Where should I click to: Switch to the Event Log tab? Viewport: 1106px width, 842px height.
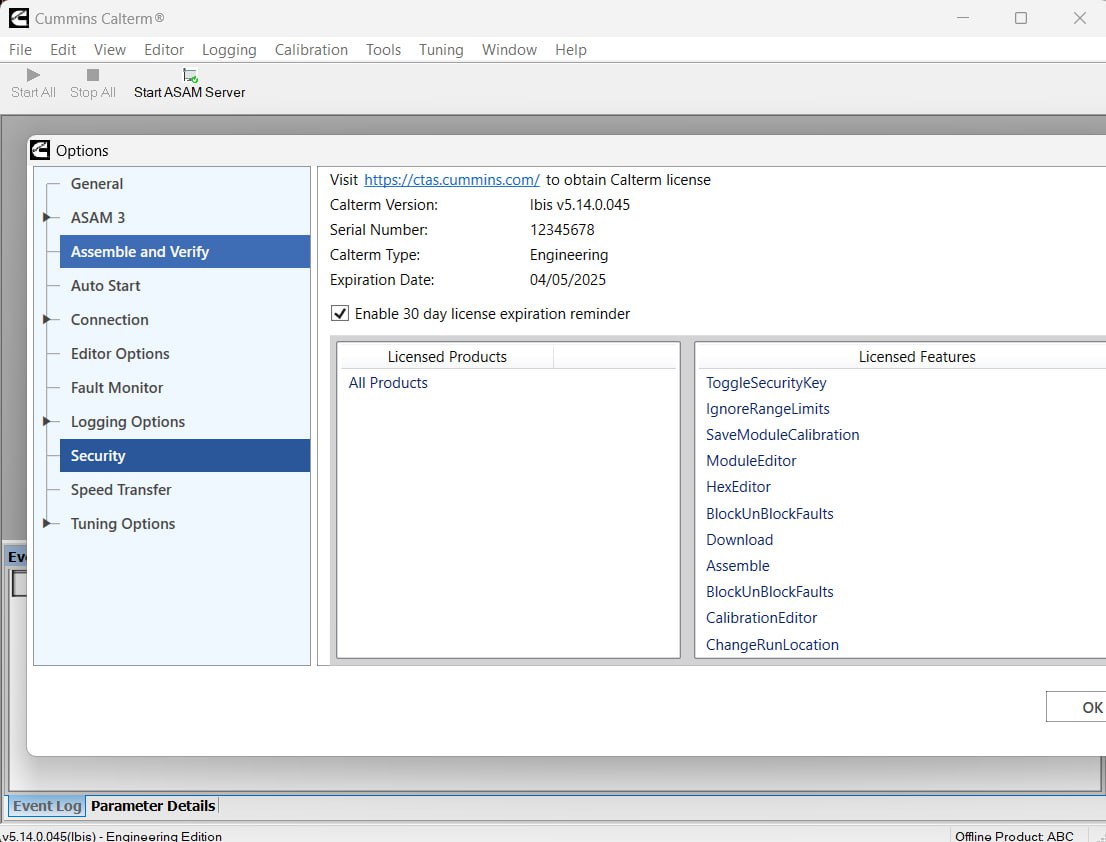tap(47, 805)
